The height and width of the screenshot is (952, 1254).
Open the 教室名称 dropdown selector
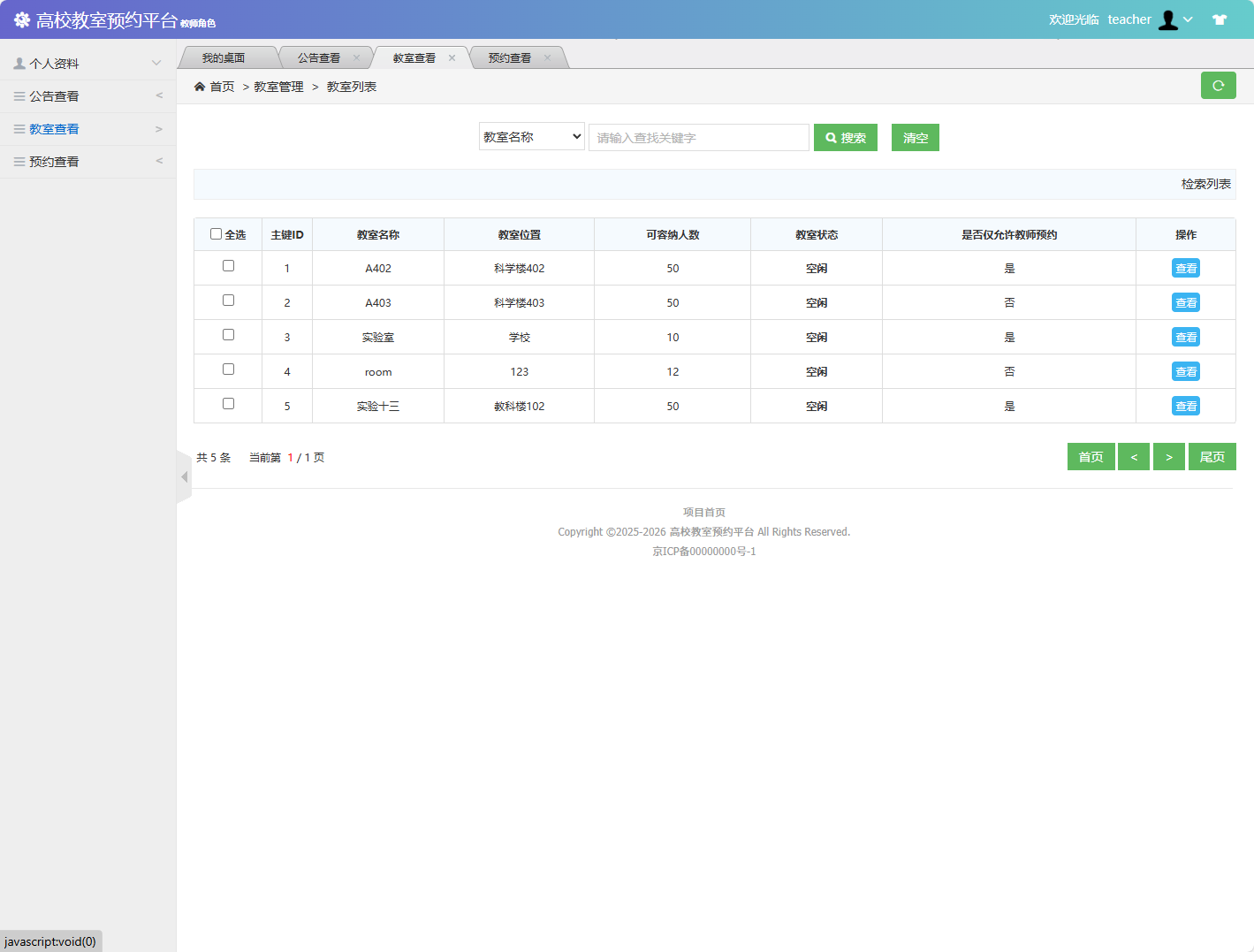tap(531, 136)
